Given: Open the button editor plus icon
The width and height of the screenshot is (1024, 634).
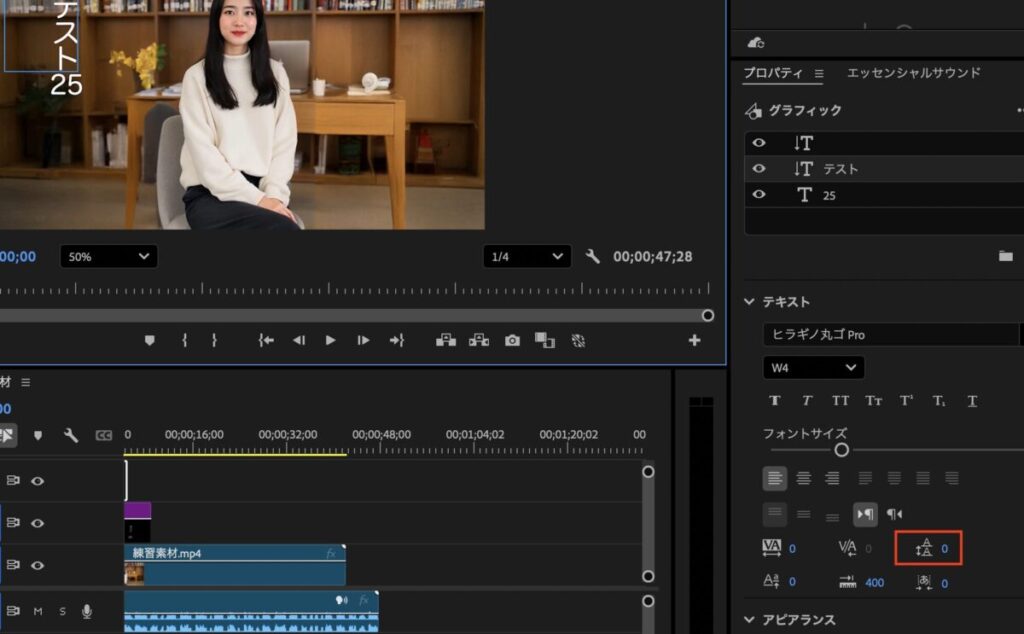Looking at the screenshot, I should tap(694, 340).
